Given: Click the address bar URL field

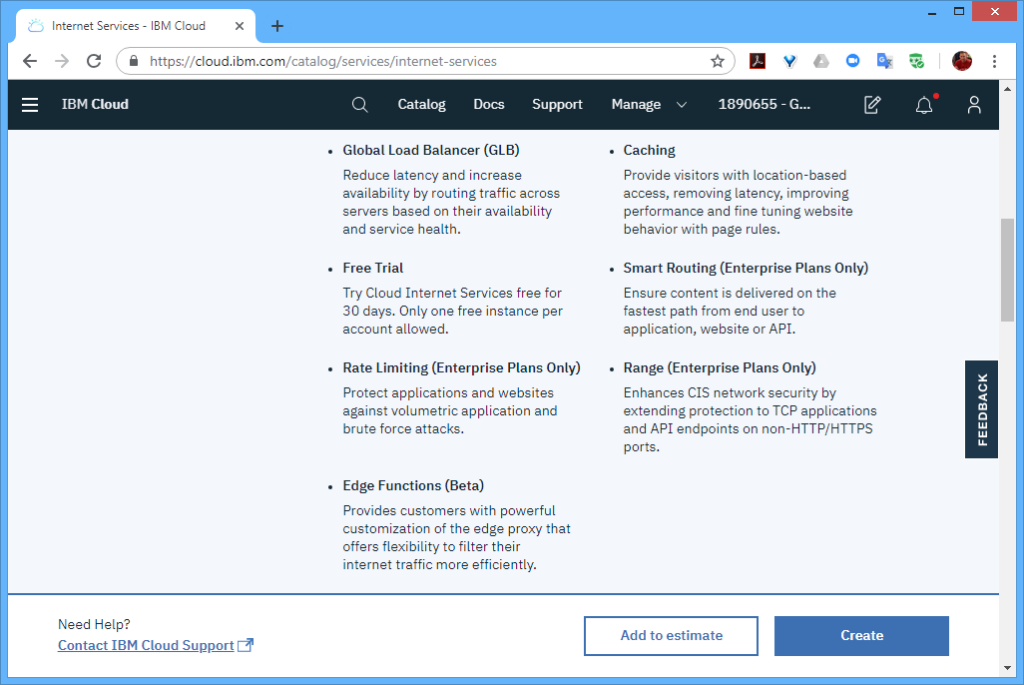Looking at the screenshot, I should click(x=424, y=61).
